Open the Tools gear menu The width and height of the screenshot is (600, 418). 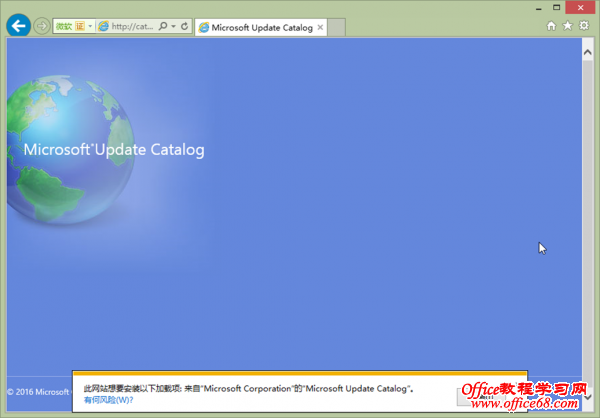583,26
